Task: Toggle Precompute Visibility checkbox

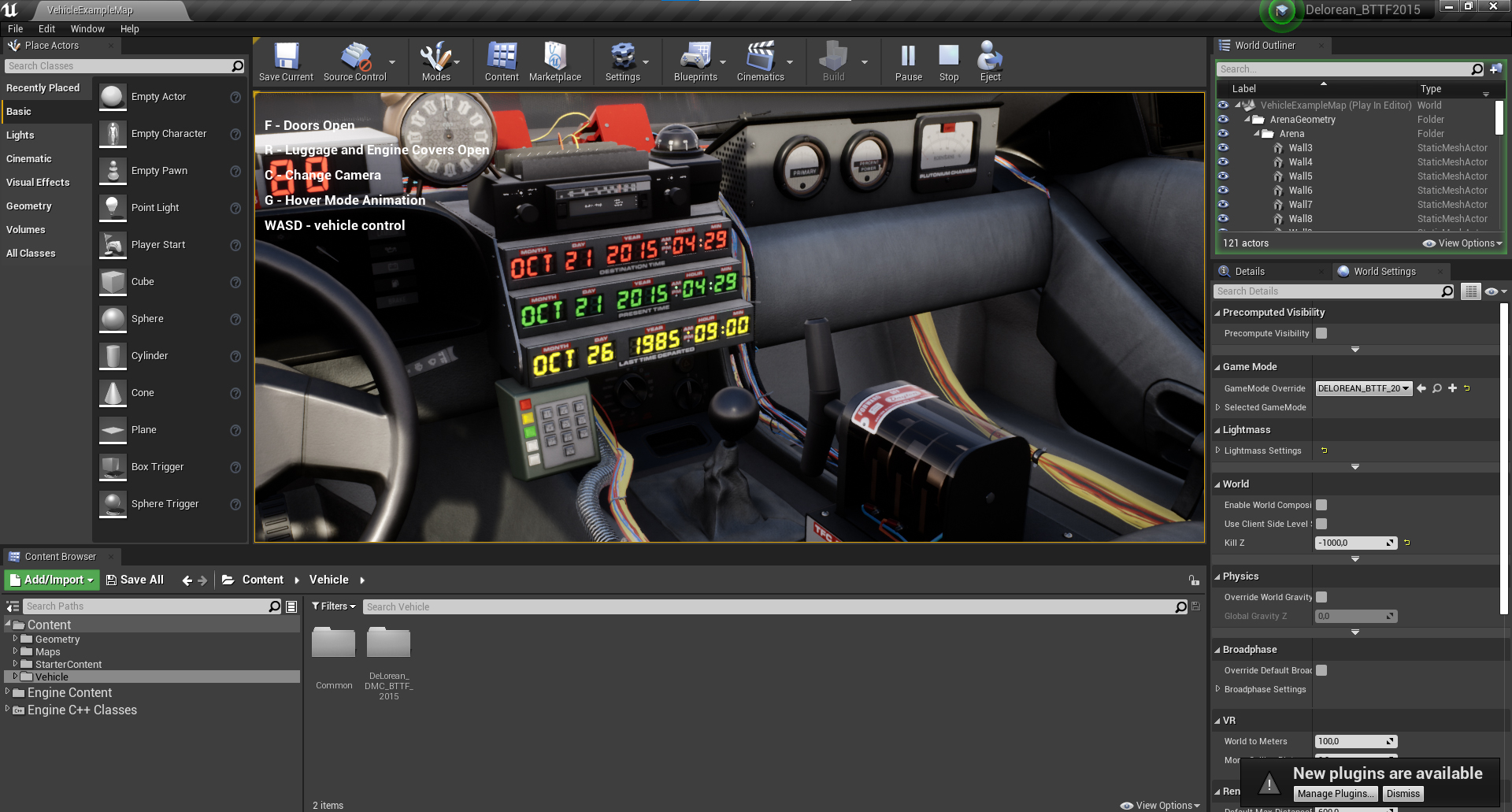Action: click(x=1321, y=333)
